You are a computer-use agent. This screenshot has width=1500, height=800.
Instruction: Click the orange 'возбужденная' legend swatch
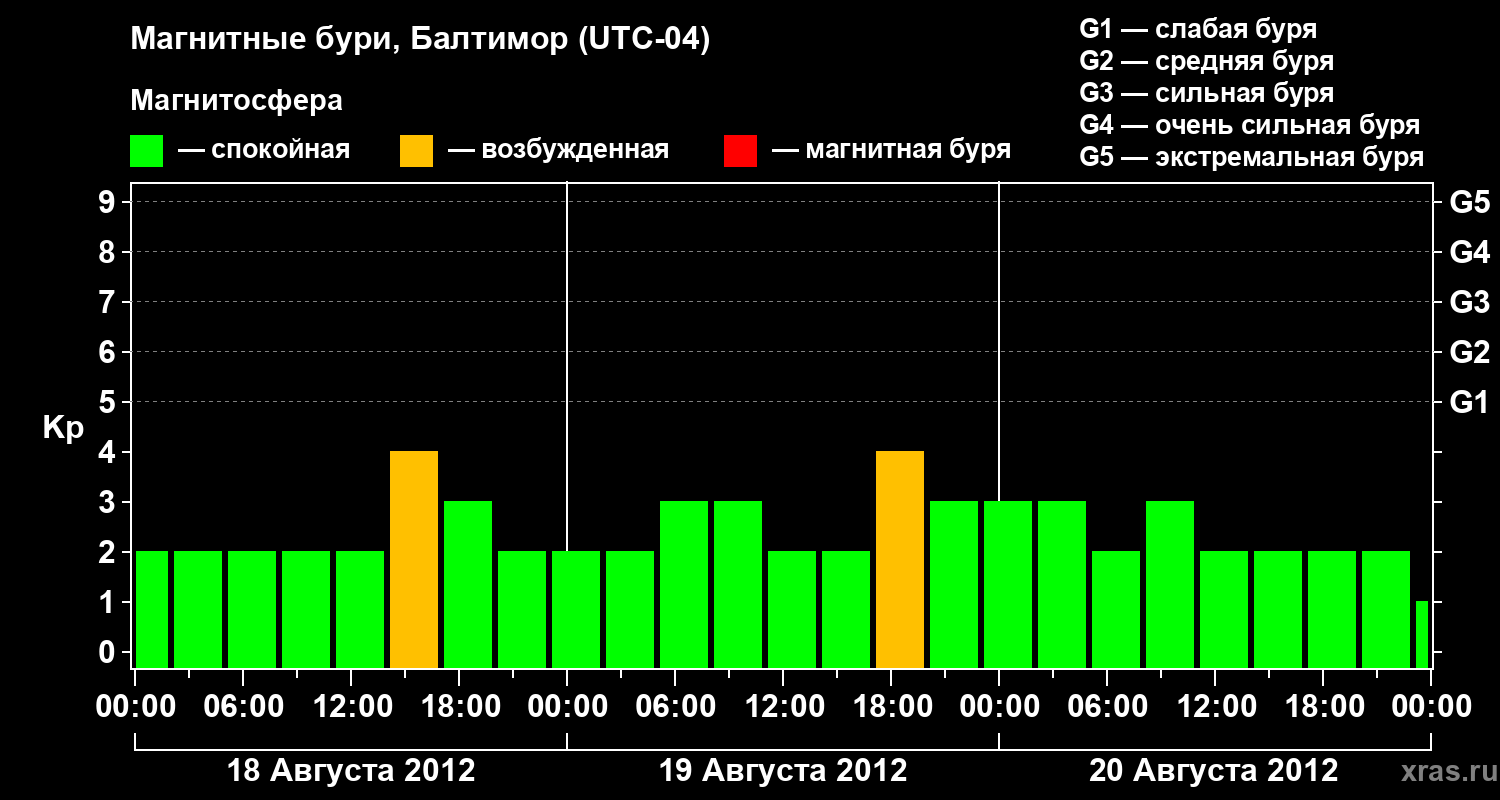pos(416,151)
